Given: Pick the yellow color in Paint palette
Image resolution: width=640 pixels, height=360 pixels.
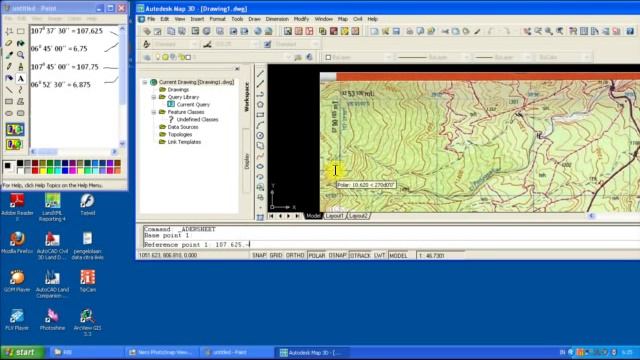Looking at the screenshot, I should click(42, 171).
